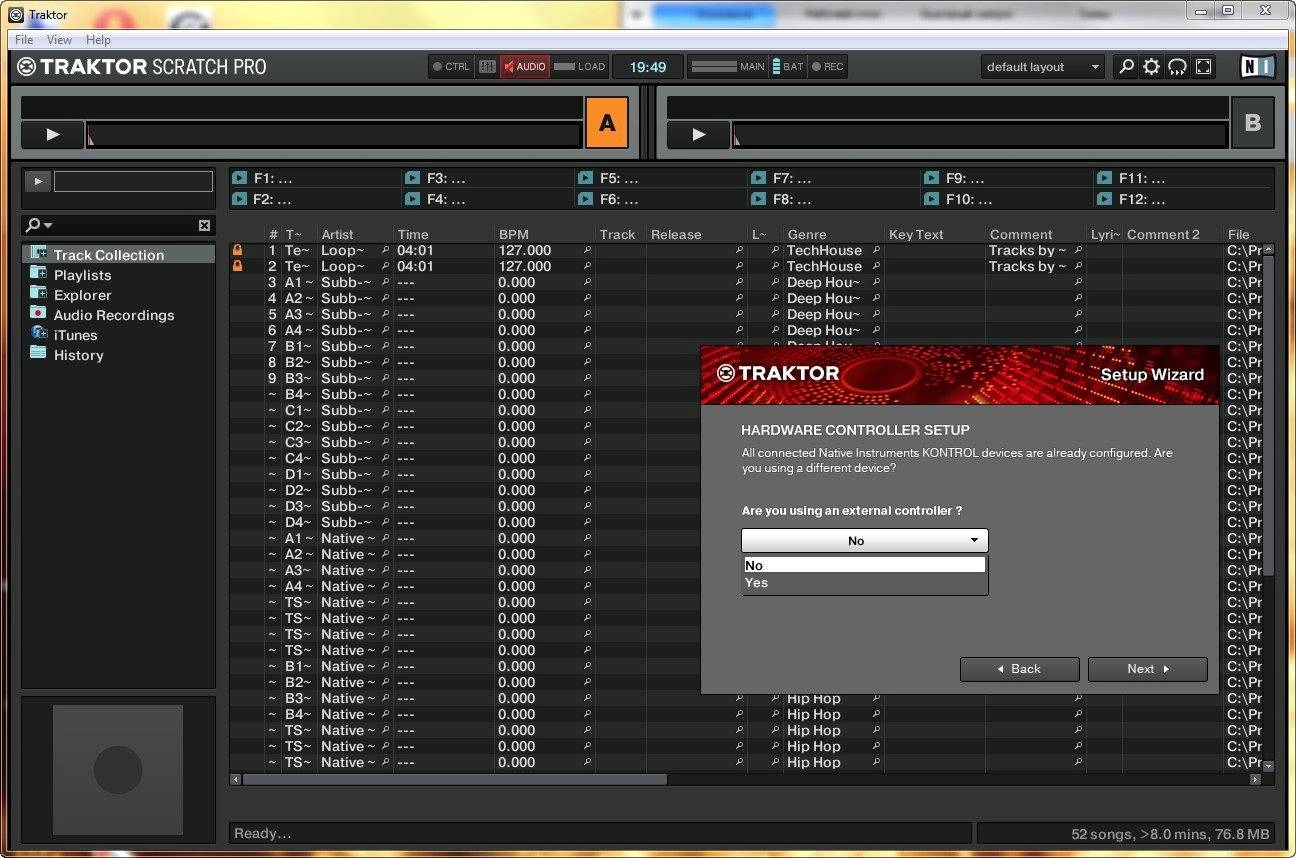Click favorite slot F9 icon
Image resolution: width=1296 pixels, height=858 pixels.
[x=931, y=178]
